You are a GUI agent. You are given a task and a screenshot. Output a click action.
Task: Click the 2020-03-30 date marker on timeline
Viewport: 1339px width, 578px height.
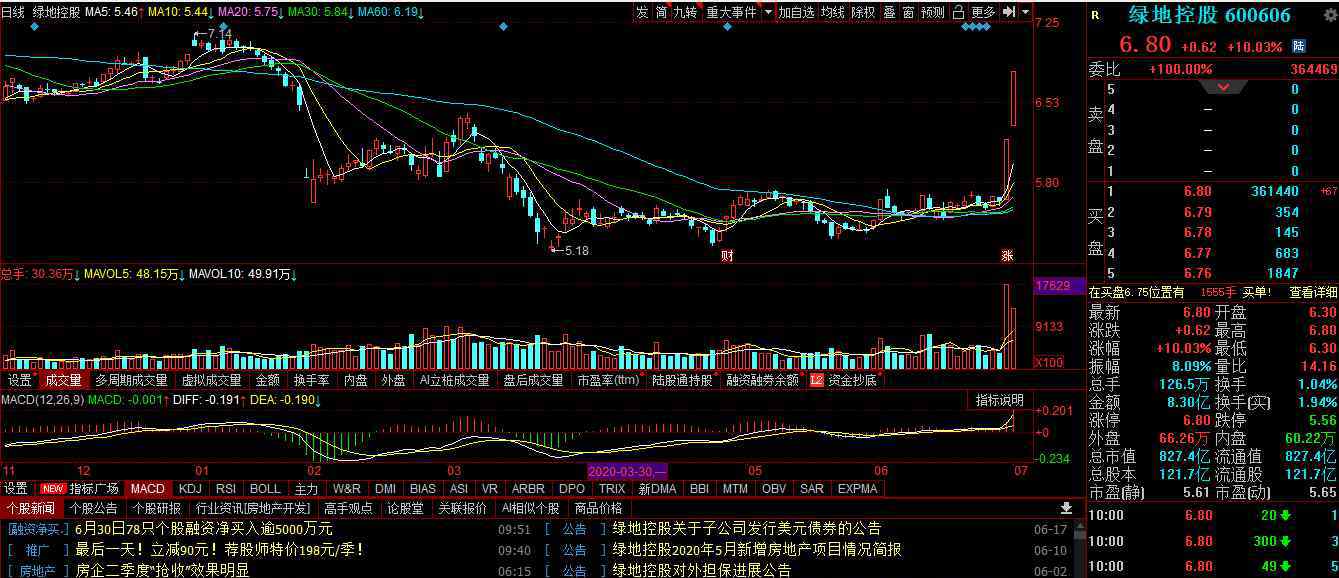coord(627,470)
